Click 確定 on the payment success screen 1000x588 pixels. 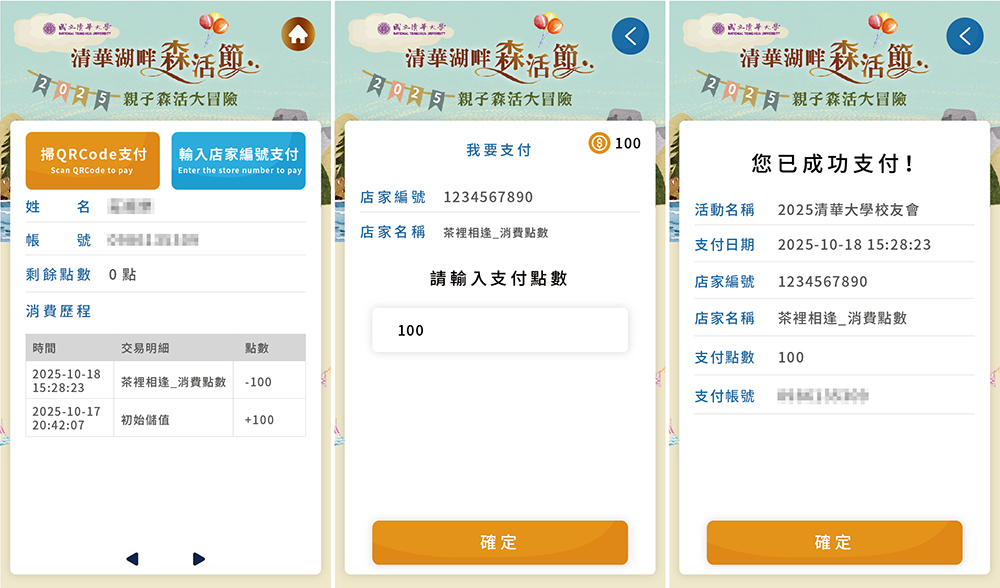click(x=834, y=542)
